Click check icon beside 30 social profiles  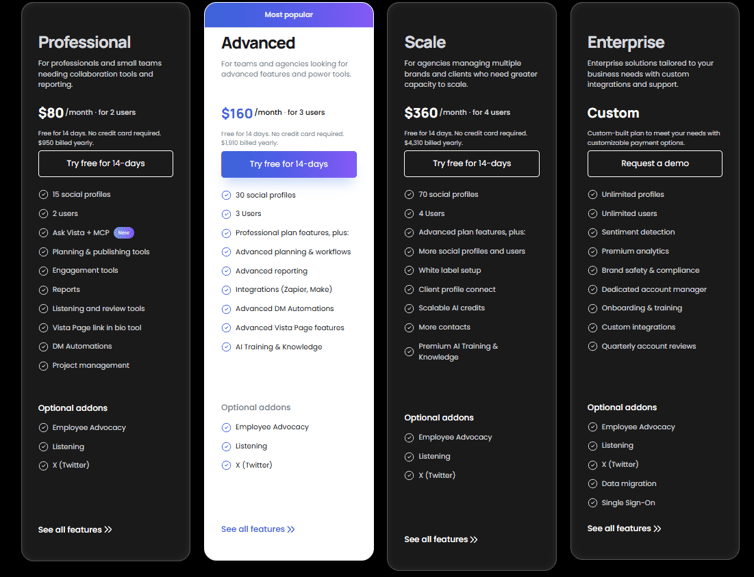[x=226, y=195]
